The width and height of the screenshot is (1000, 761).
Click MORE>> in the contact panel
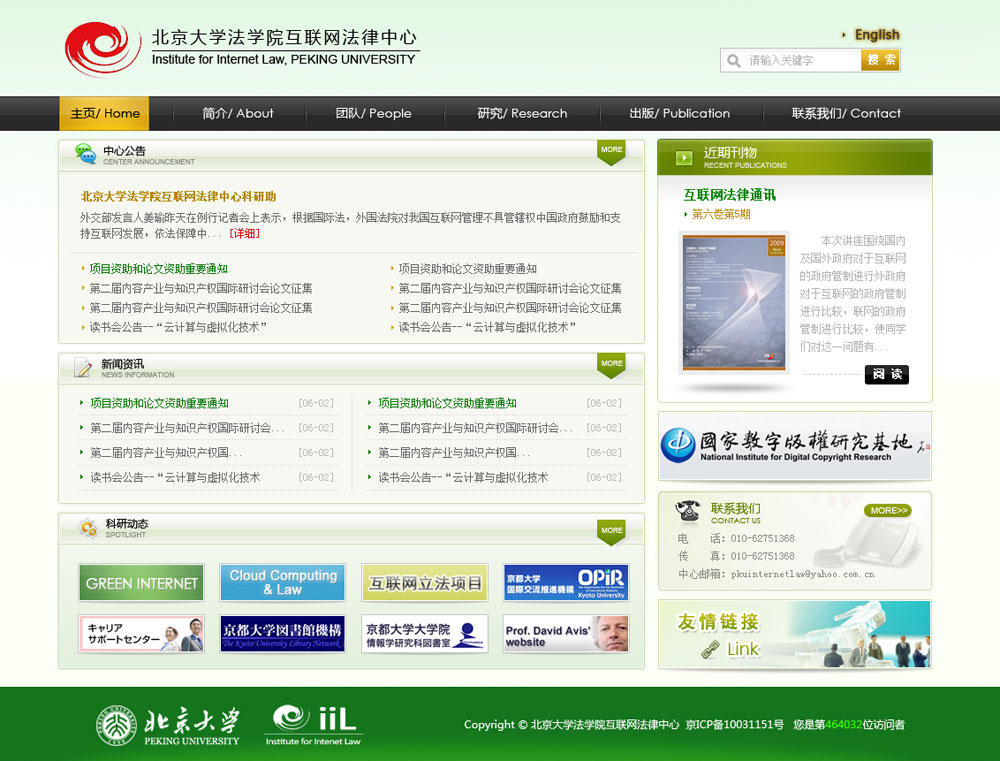[x=888, y=510]
